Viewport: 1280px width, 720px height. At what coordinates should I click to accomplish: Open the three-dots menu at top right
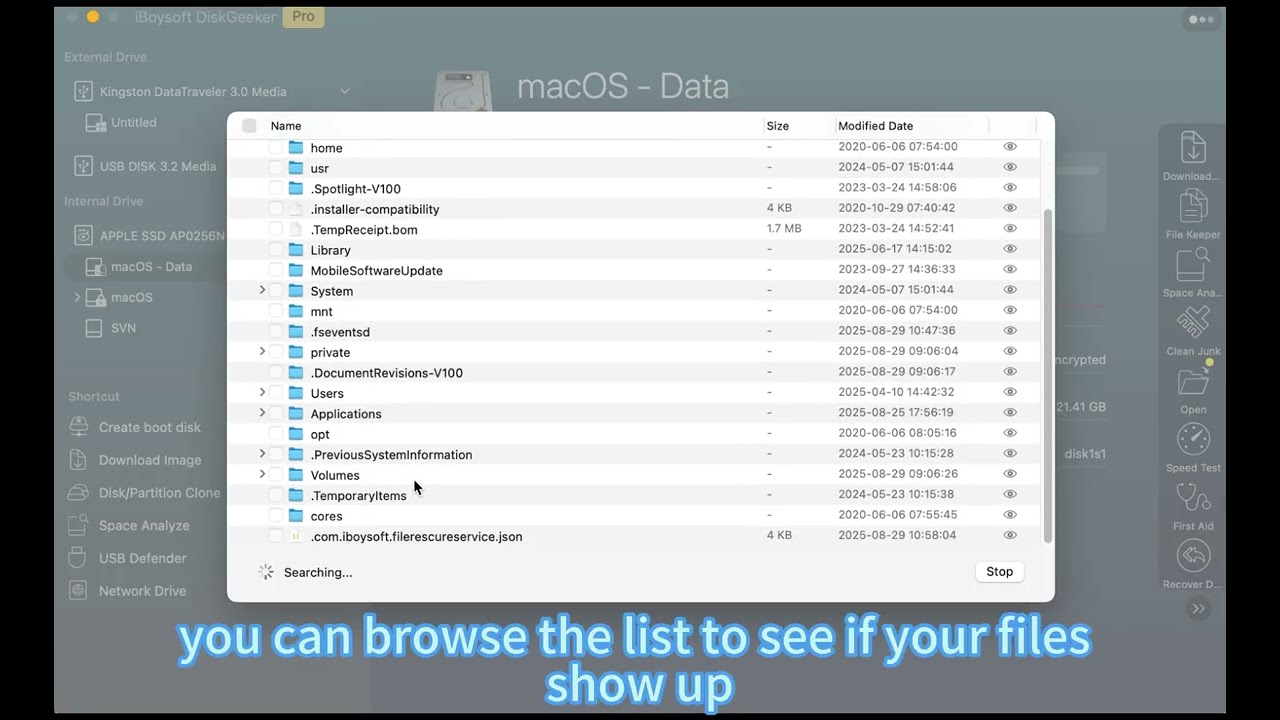click(x=1201, y=19)
